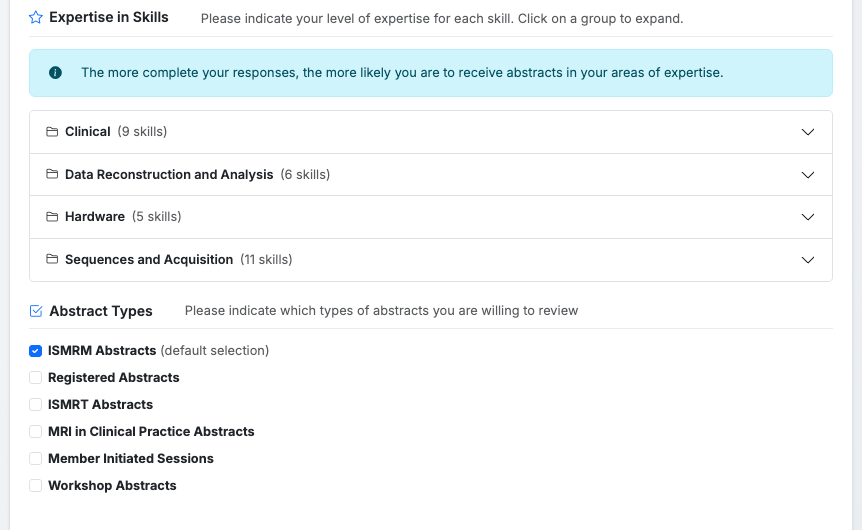Click folder icon for Data Reconstruction and Analysis
The height and width of the screenshot is (530, 862).
tap(52, 175)
